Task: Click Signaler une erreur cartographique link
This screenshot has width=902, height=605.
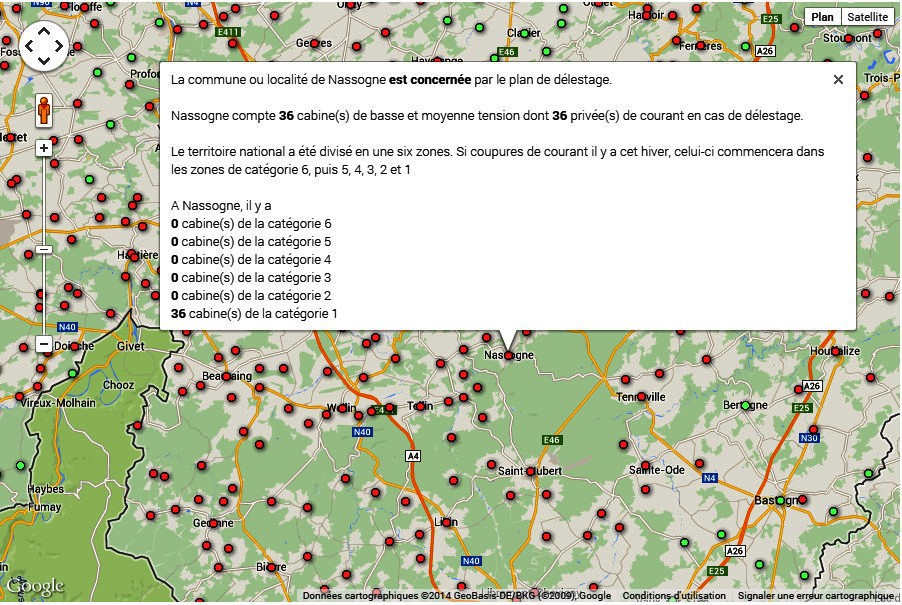Action: (816, 596)
